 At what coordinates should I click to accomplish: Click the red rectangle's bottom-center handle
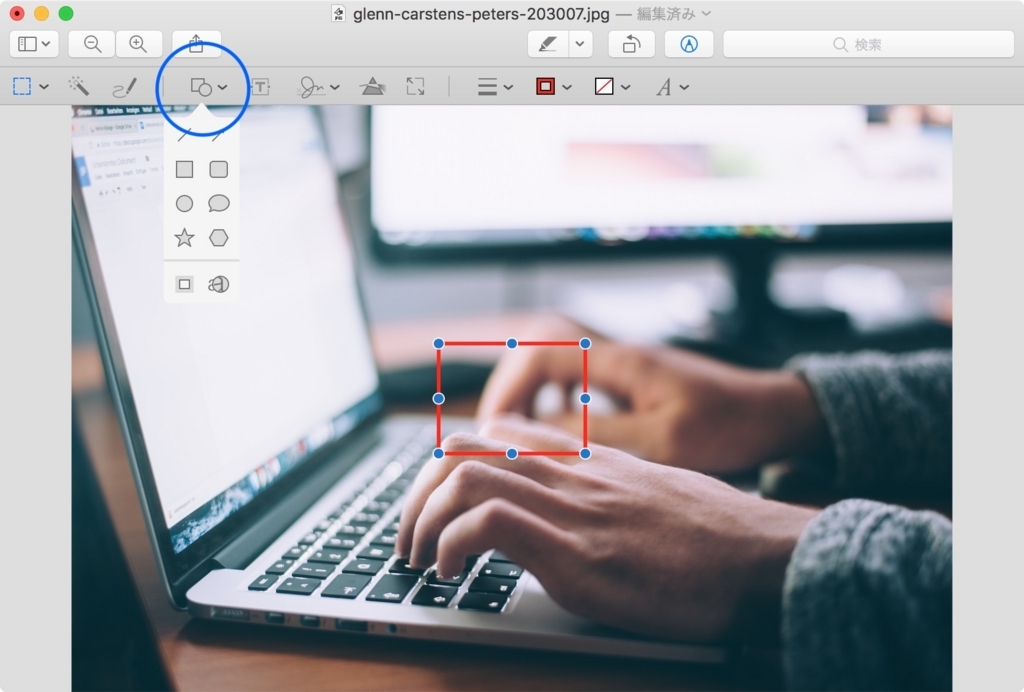512,453
